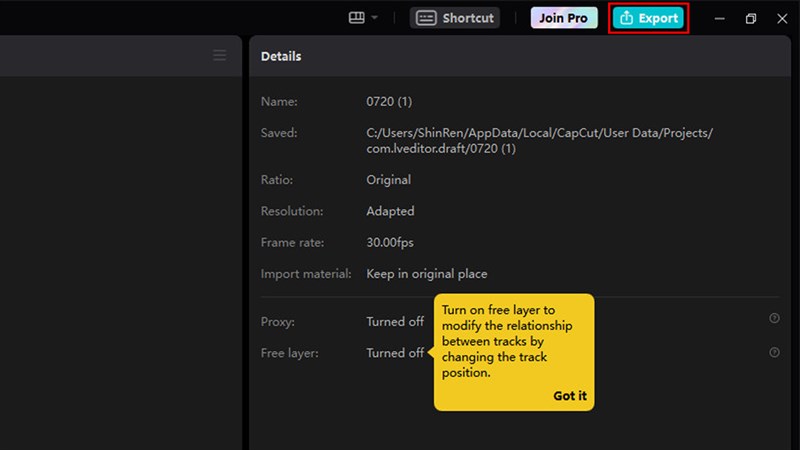Expand the layout dropdown arrow

click(x=374, y=18)
